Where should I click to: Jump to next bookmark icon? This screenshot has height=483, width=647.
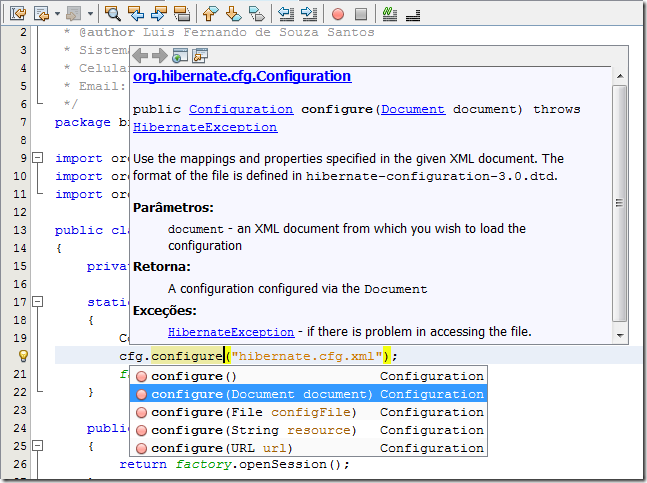point(233,14)
